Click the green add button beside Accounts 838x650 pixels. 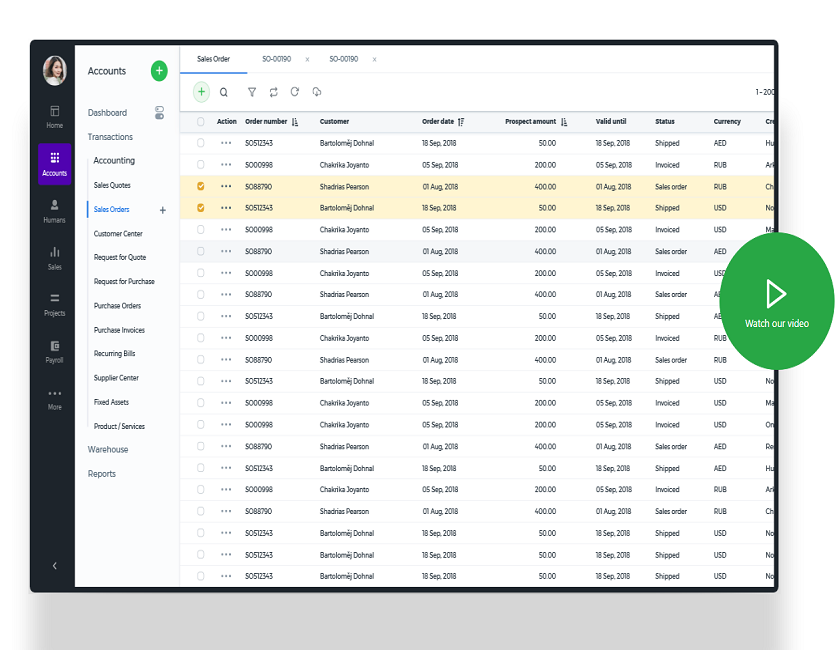[x=159, y=71]
